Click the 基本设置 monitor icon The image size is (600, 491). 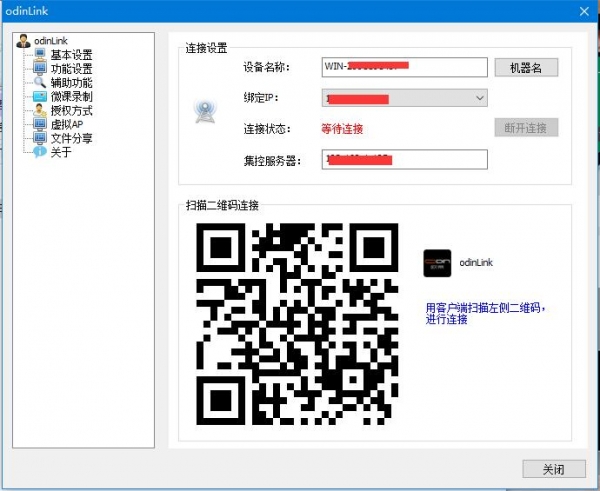40,54
